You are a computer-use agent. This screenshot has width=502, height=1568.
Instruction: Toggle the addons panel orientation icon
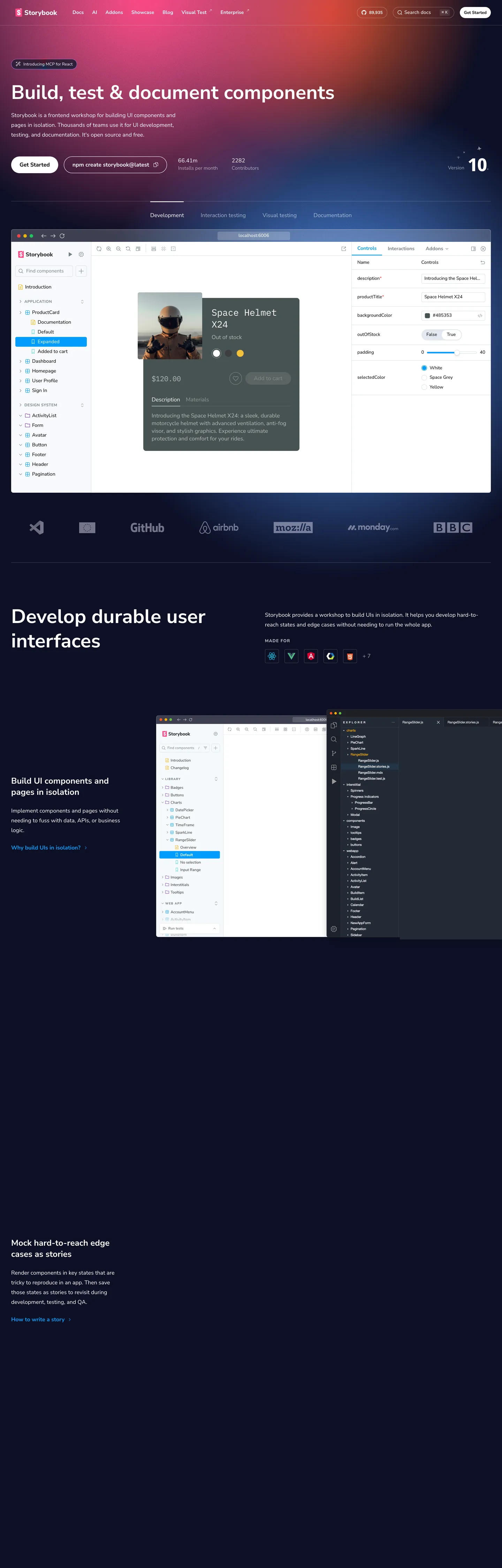(x=473, y=249)
